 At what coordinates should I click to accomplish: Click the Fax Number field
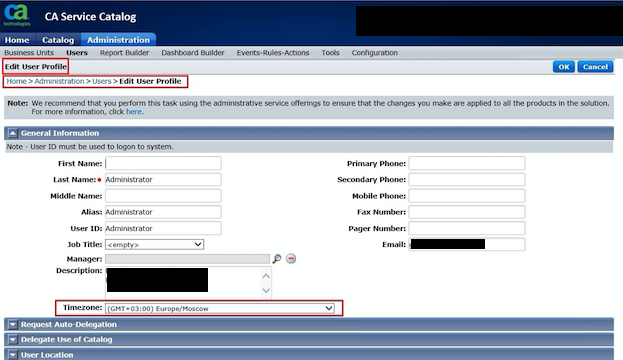(x=467, y=212)
